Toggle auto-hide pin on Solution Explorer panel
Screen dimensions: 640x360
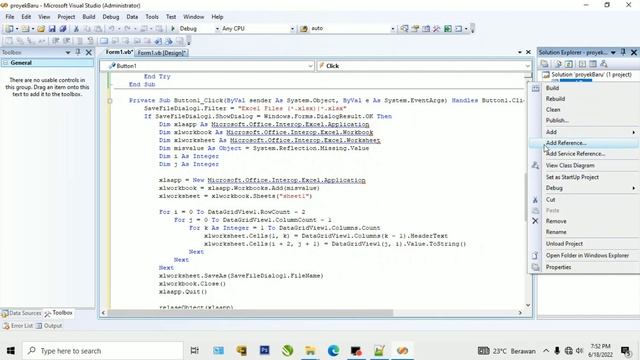tap(623, 52)
